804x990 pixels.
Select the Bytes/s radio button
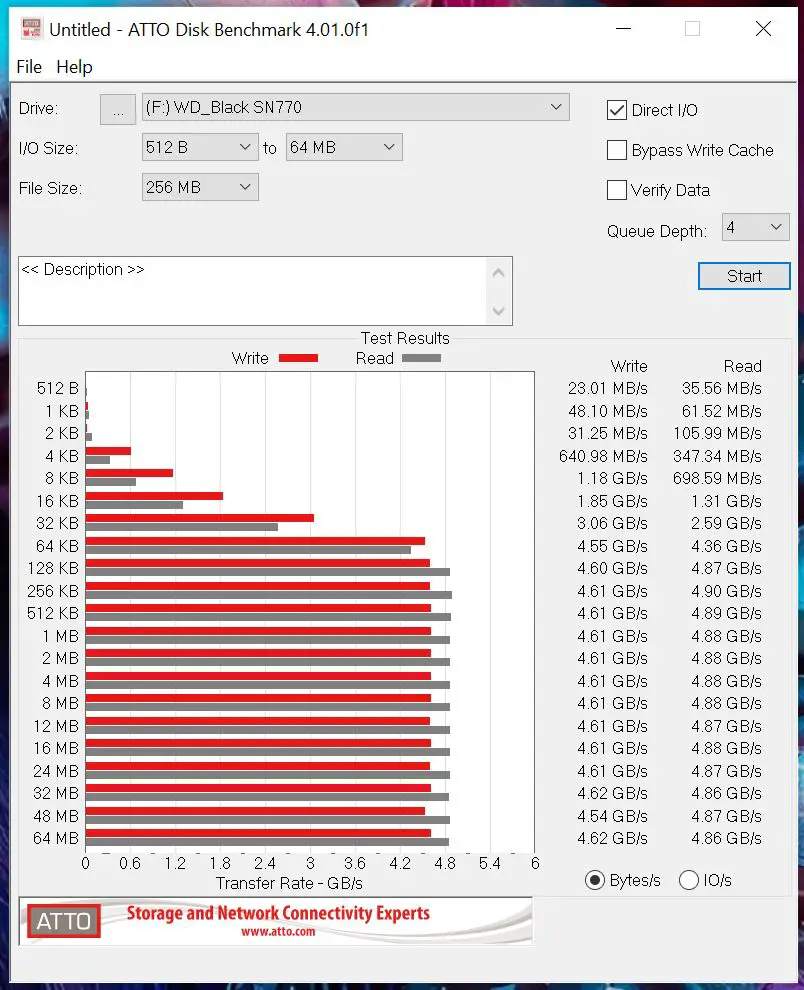(595, 880)
